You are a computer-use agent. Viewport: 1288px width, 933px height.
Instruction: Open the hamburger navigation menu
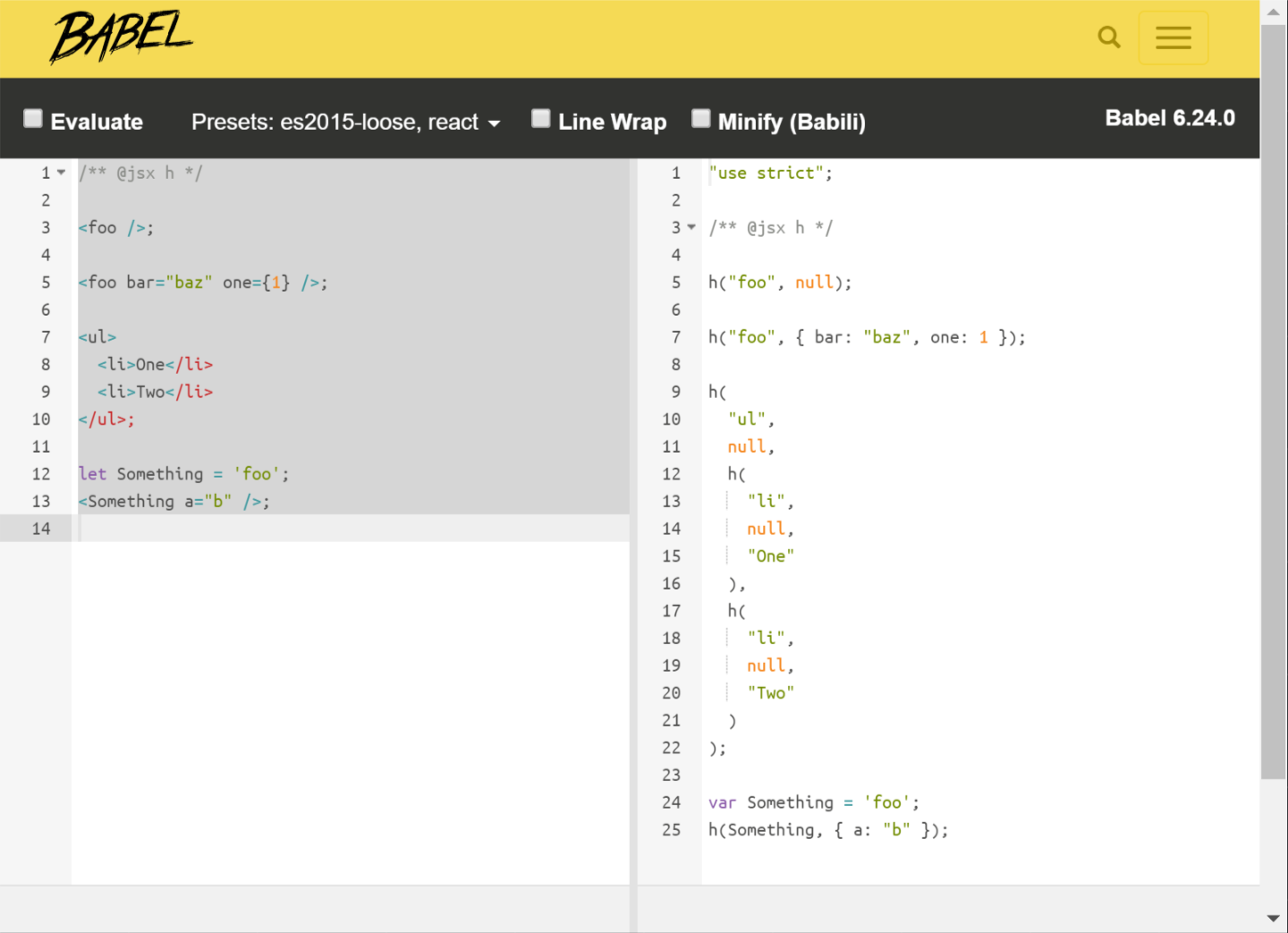point(1174,38)
